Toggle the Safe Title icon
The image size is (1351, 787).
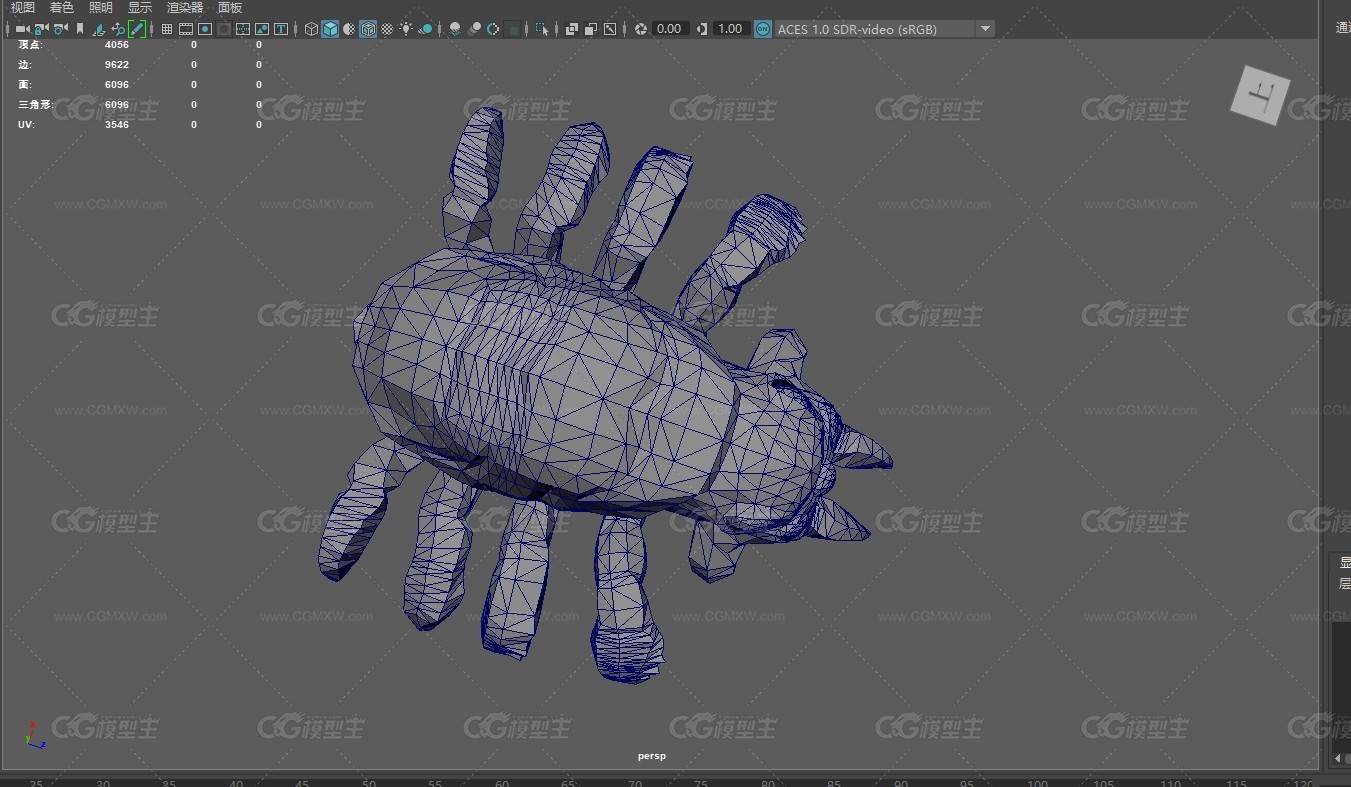tap(281, 29)
